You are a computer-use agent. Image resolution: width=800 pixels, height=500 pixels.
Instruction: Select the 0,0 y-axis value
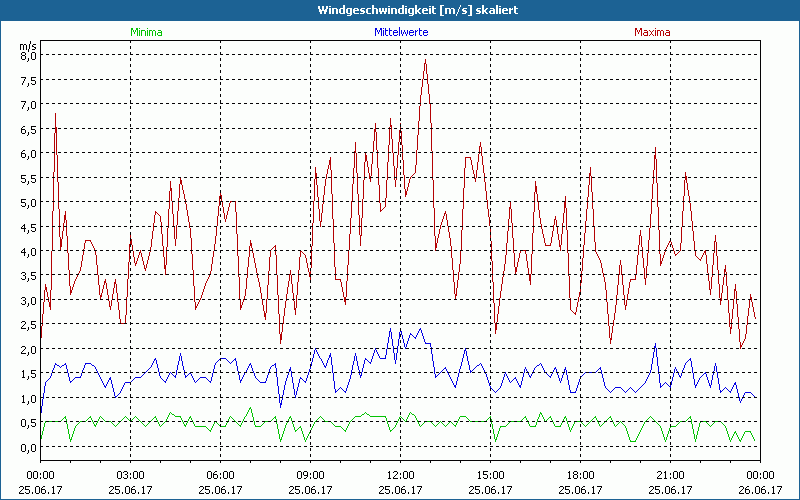coord(28,447)
